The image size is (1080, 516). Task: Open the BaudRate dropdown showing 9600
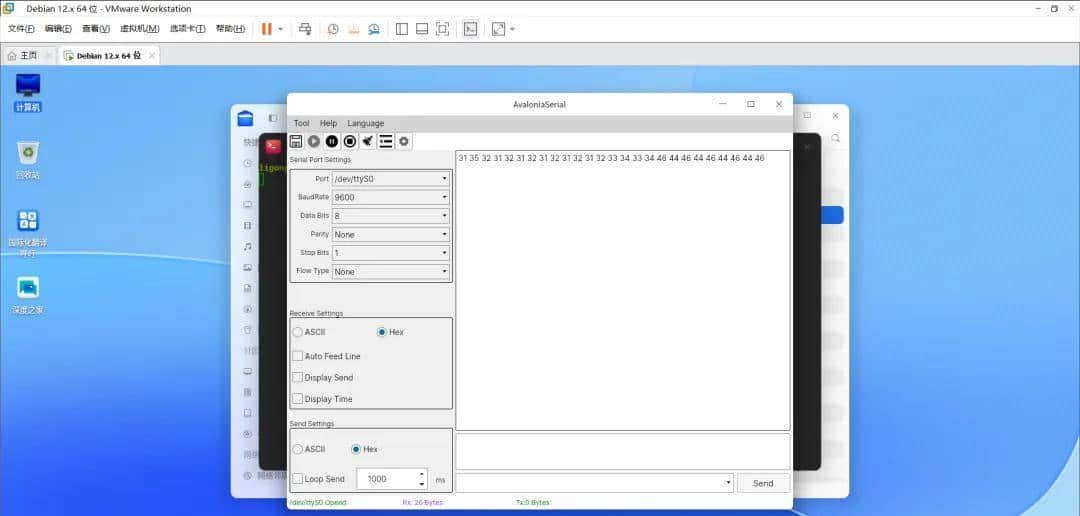pyautogui.click(x=391, y=197)
